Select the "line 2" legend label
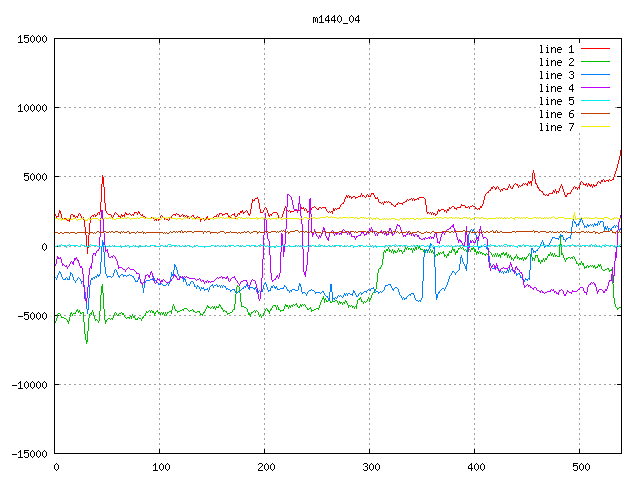The width and height of the screenshot is (640, 480). click(556, 62)
